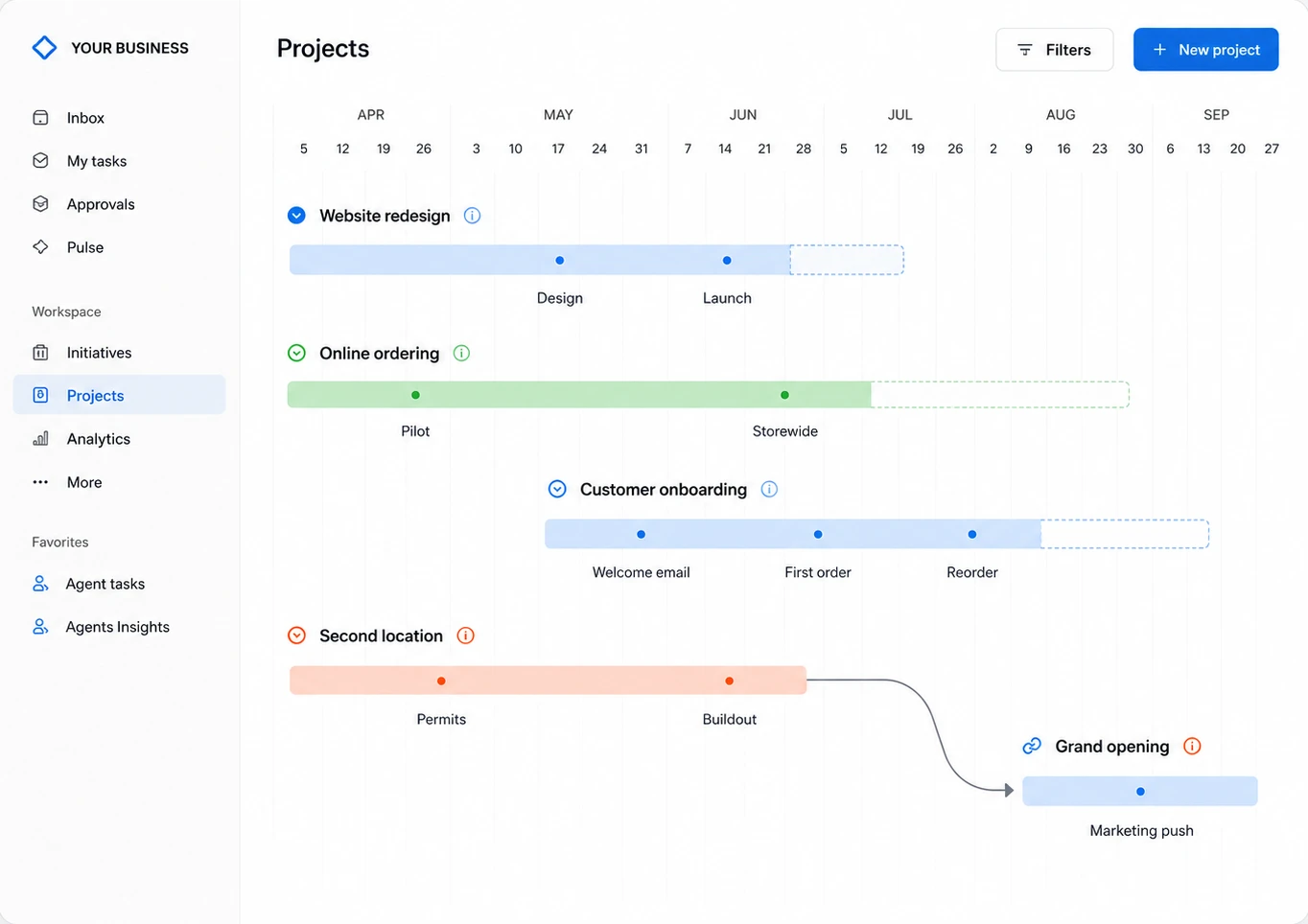Screen dimensions: 1308x924
Task: Click the Storewide milestone label
Action: [785, 431]
